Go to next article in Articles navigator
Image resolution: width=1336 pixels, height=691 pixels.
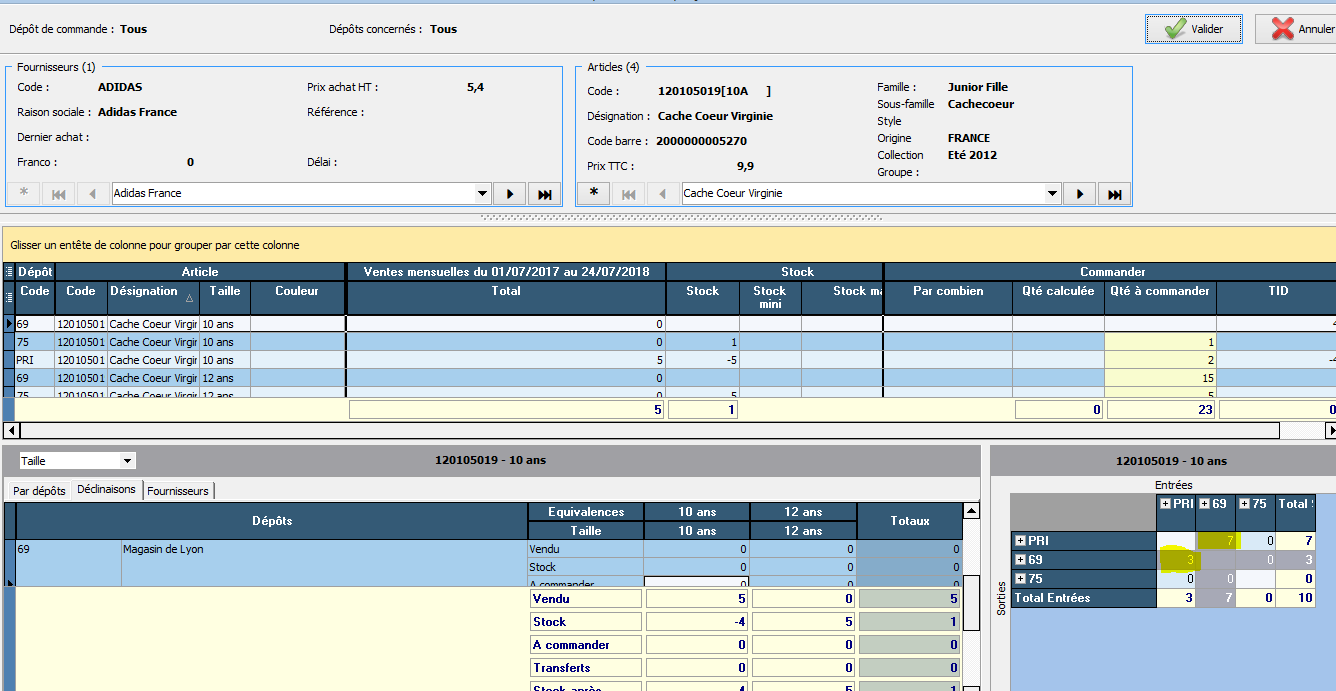pyautogui.click(x=1079, y=194)
